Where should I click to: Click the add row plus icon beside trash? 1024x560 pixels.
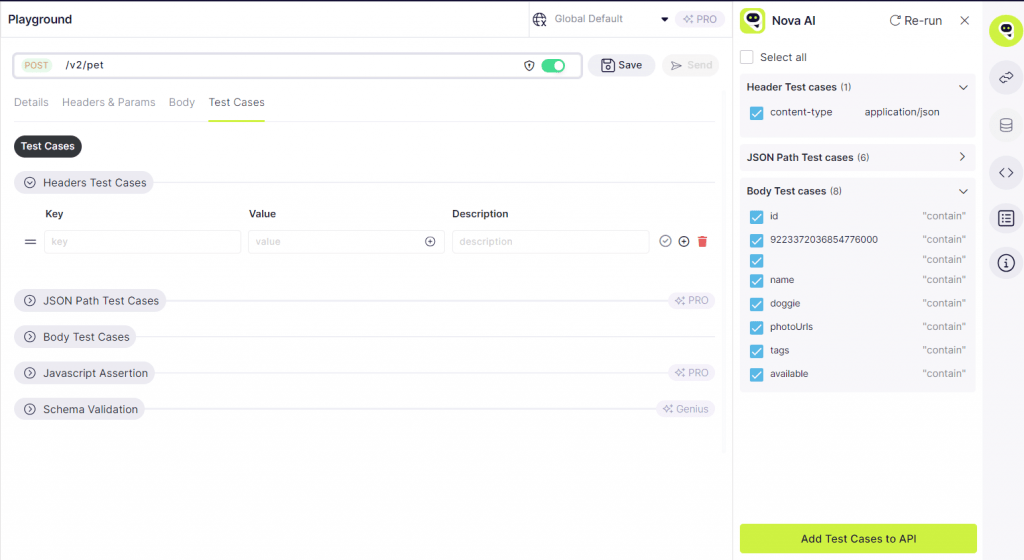tap(684, 242)
